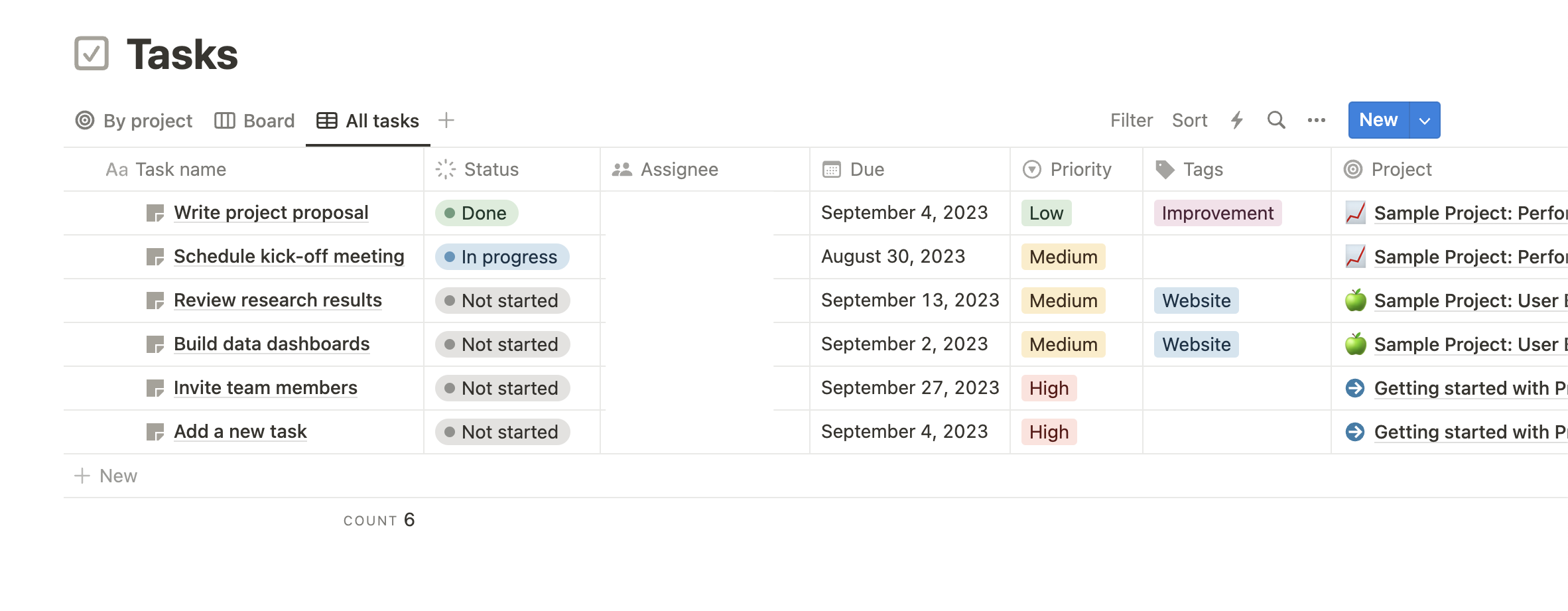The image size is (1568, 611).
Task: Open the Build data dashboards task
Action: (271, 344)
